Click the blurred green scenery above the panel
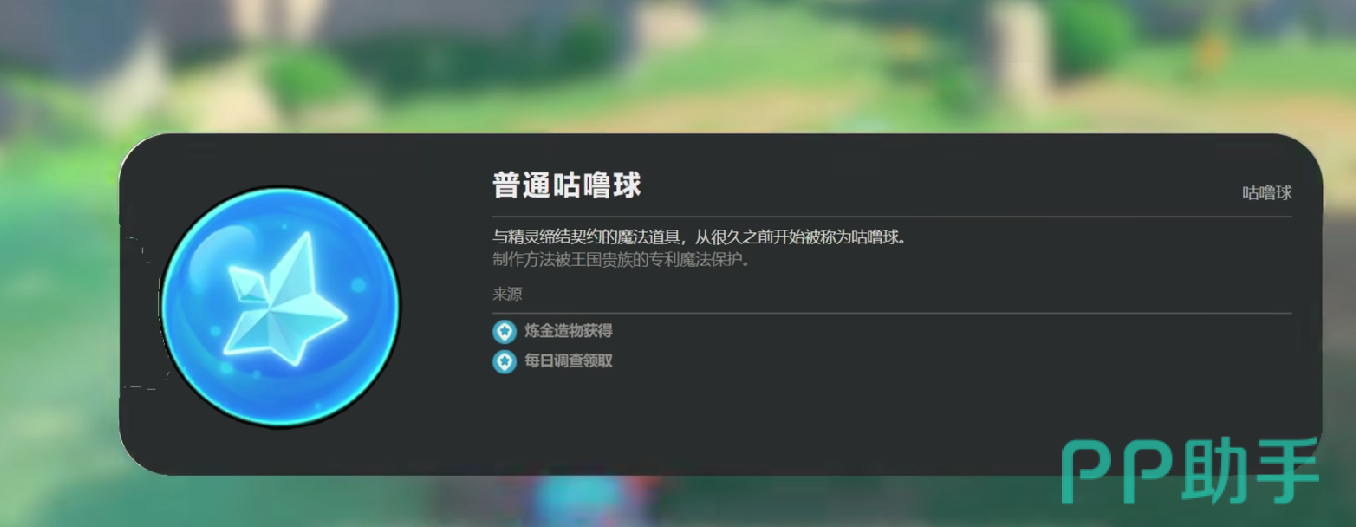1356x527 pixels. click(700, 70)
